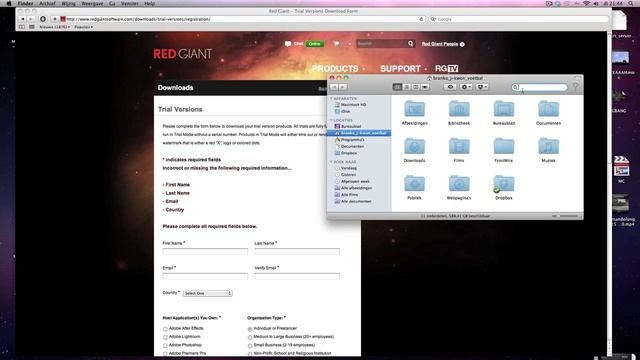Go forward in Finder window
Image resolution: width=640 pixels, height=360 pixels.
[x=343, y=87]
